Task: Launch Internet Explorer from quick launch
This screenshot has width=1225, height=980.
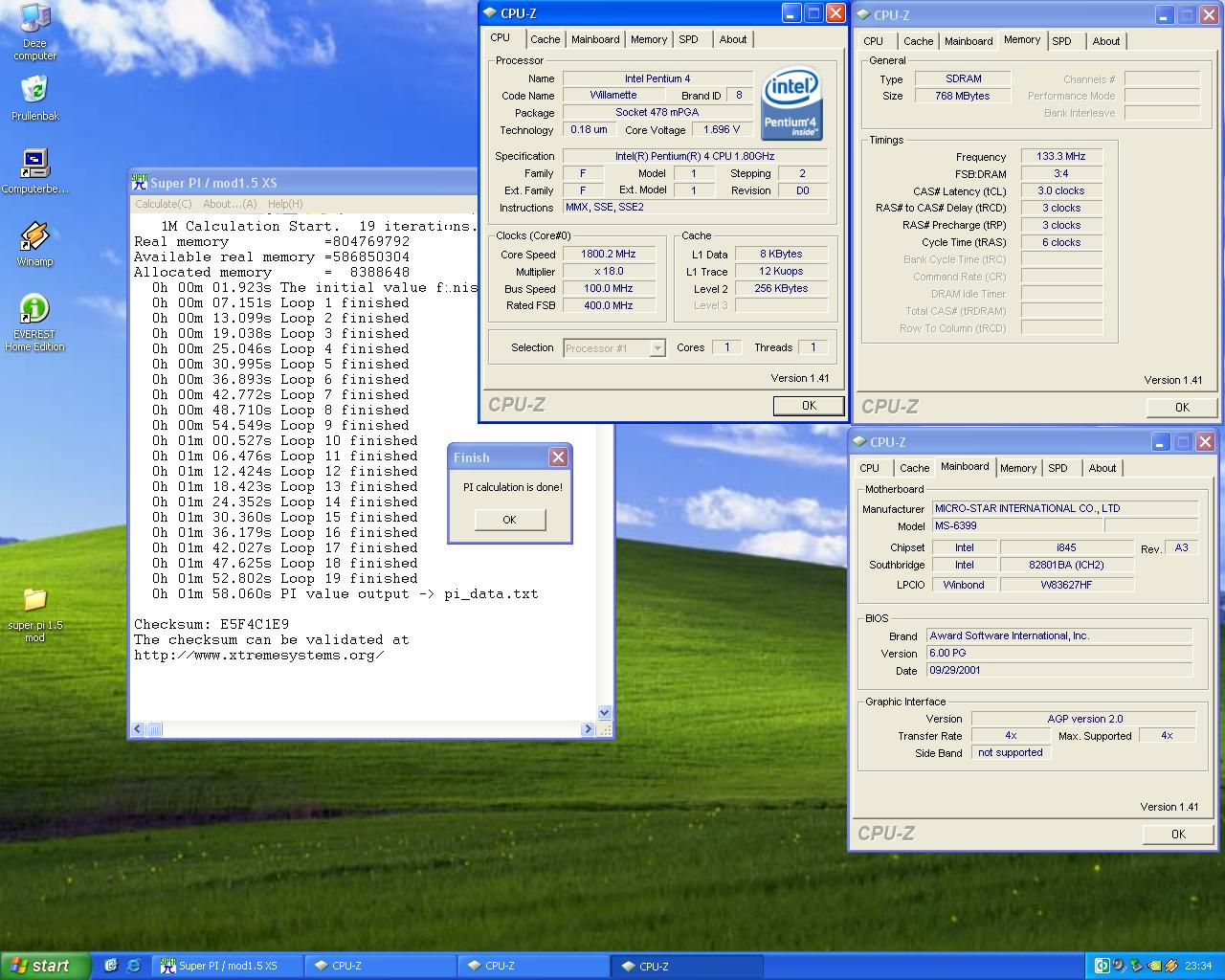Action: point(133,966)
